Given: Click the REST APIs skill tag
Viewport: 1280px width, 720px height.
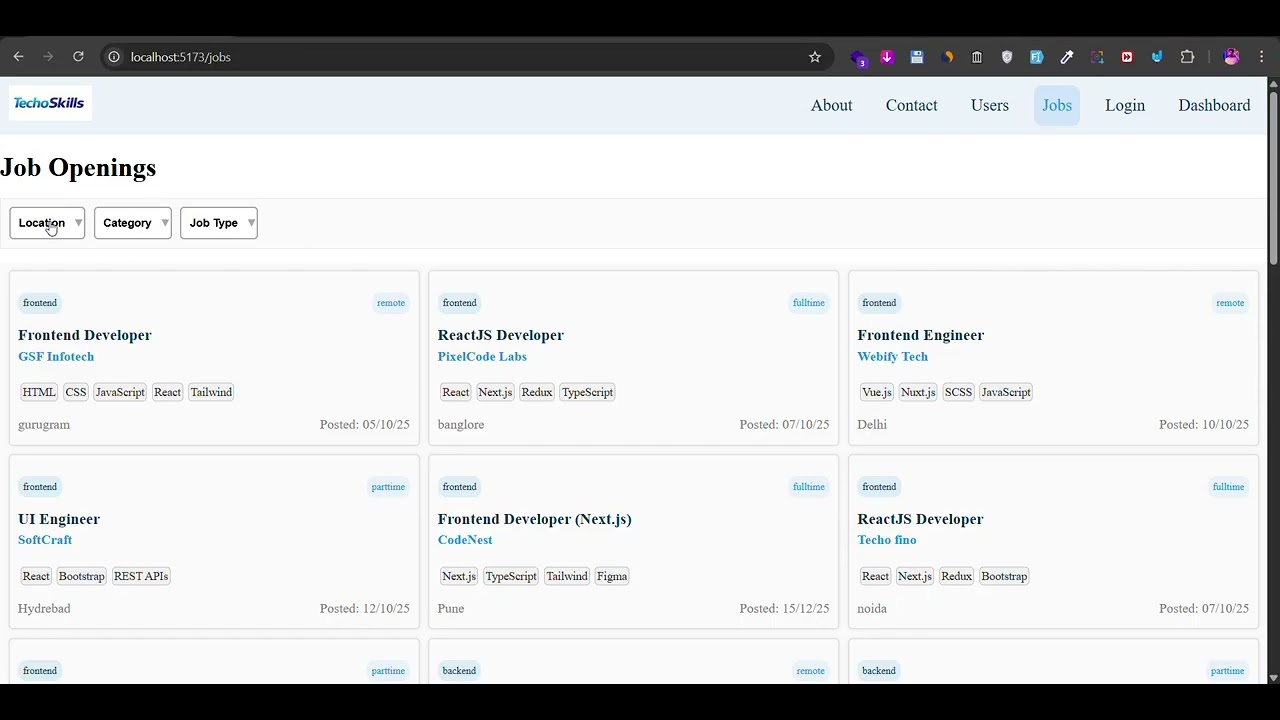Looking at the screenshot, I should coord(141,576).
